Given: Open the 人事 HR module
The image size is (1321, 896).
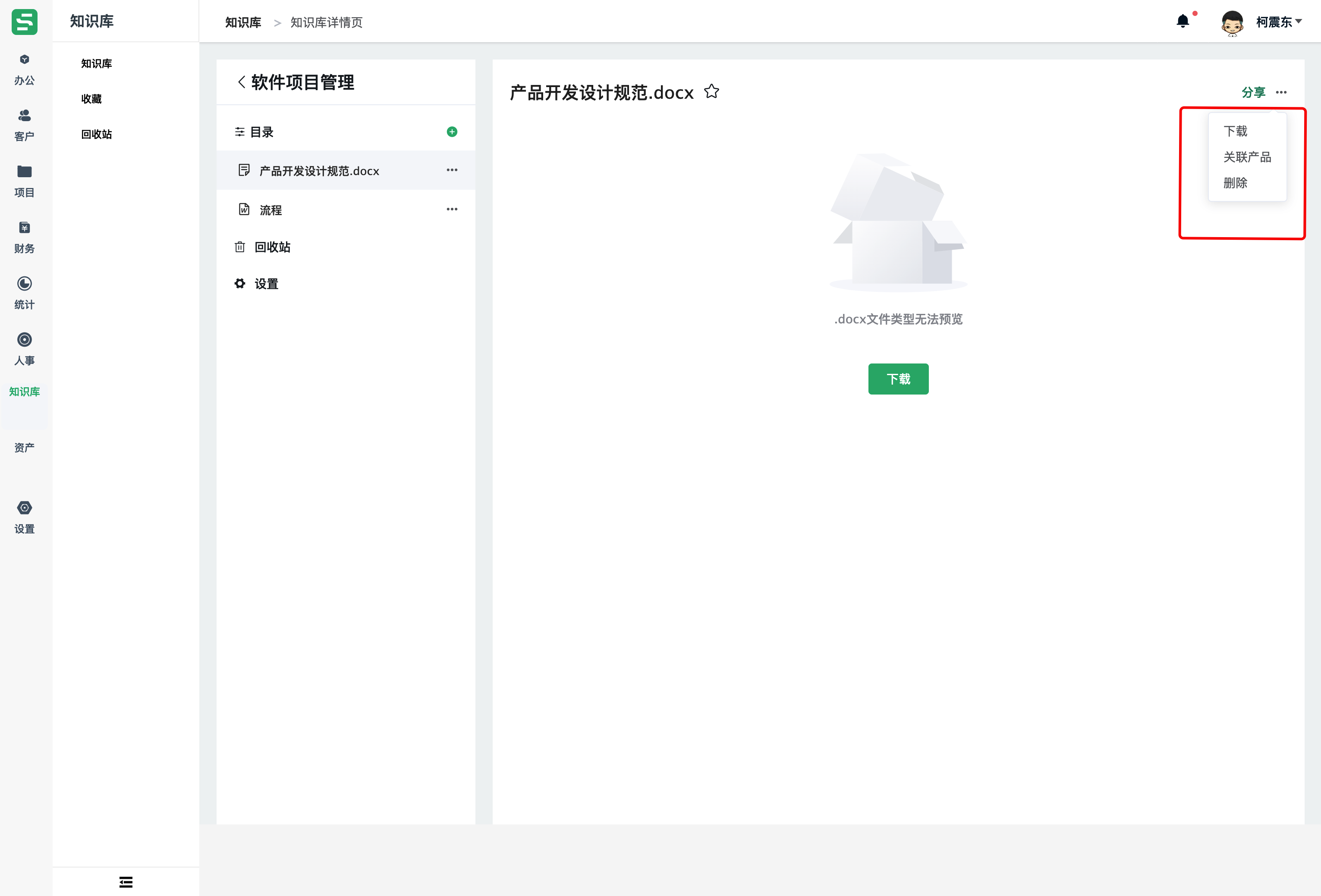Looking at the screenshot, I should coord(25,349).
